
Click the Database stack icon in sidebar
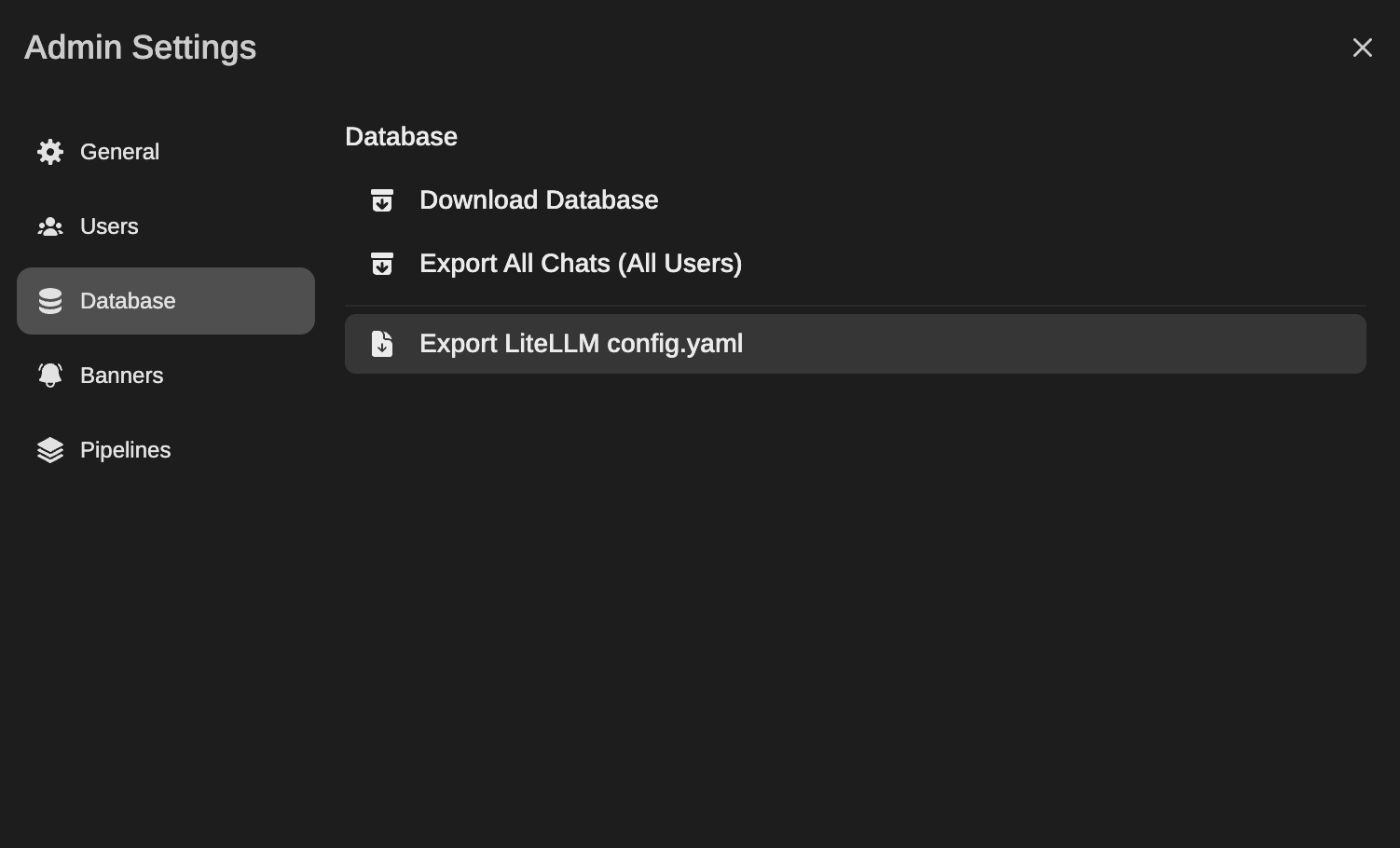click(50, 301)
